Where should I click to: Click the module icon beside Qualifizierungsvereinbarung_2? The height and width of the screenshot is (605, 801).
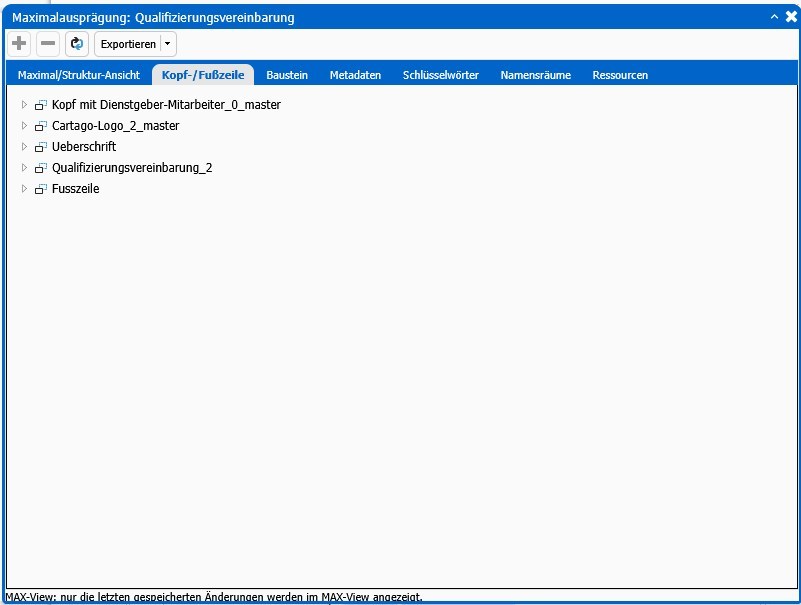click(41, 168)
